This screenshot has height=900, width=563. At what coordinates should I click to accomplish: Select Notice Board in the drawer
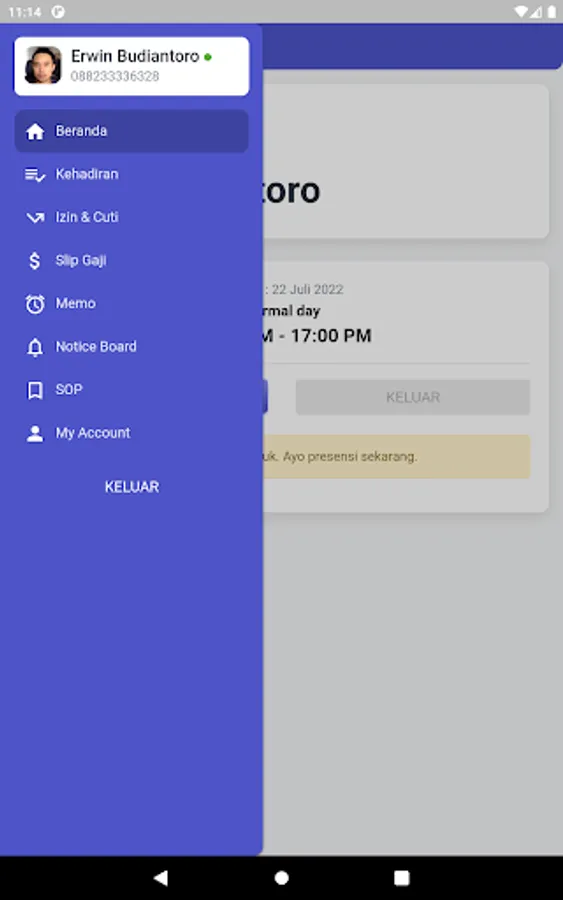[x=131, y=347]
